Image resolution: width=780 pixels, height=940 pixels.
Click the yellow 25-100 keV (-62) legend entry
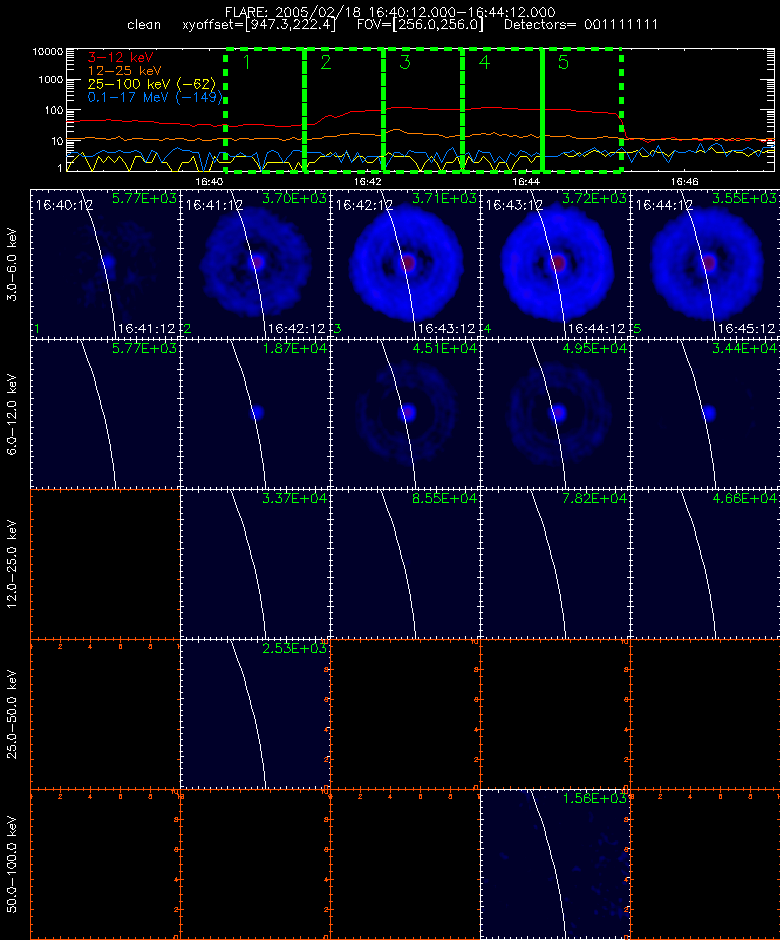pos(152,84)
